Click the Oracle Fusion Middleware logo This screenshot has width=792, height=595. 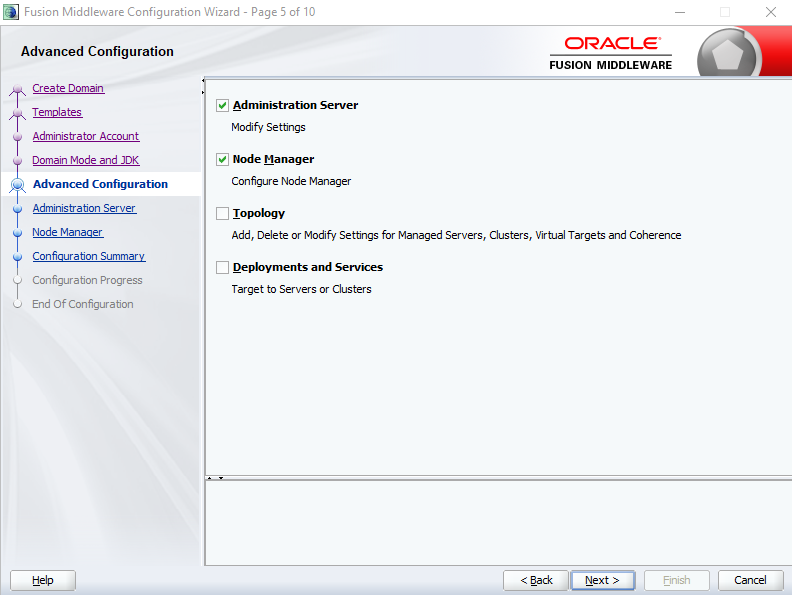(x=611, y=53)
